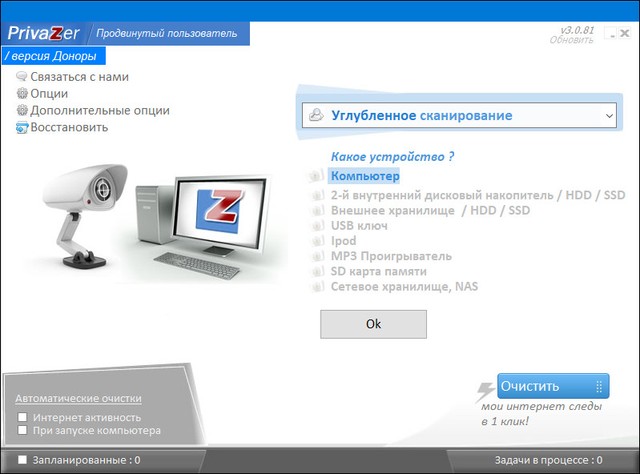Choose 2-й внутренний дисковый накопитель / HDD / SSD
Viewport: 640px width, 474px height.
478,195
